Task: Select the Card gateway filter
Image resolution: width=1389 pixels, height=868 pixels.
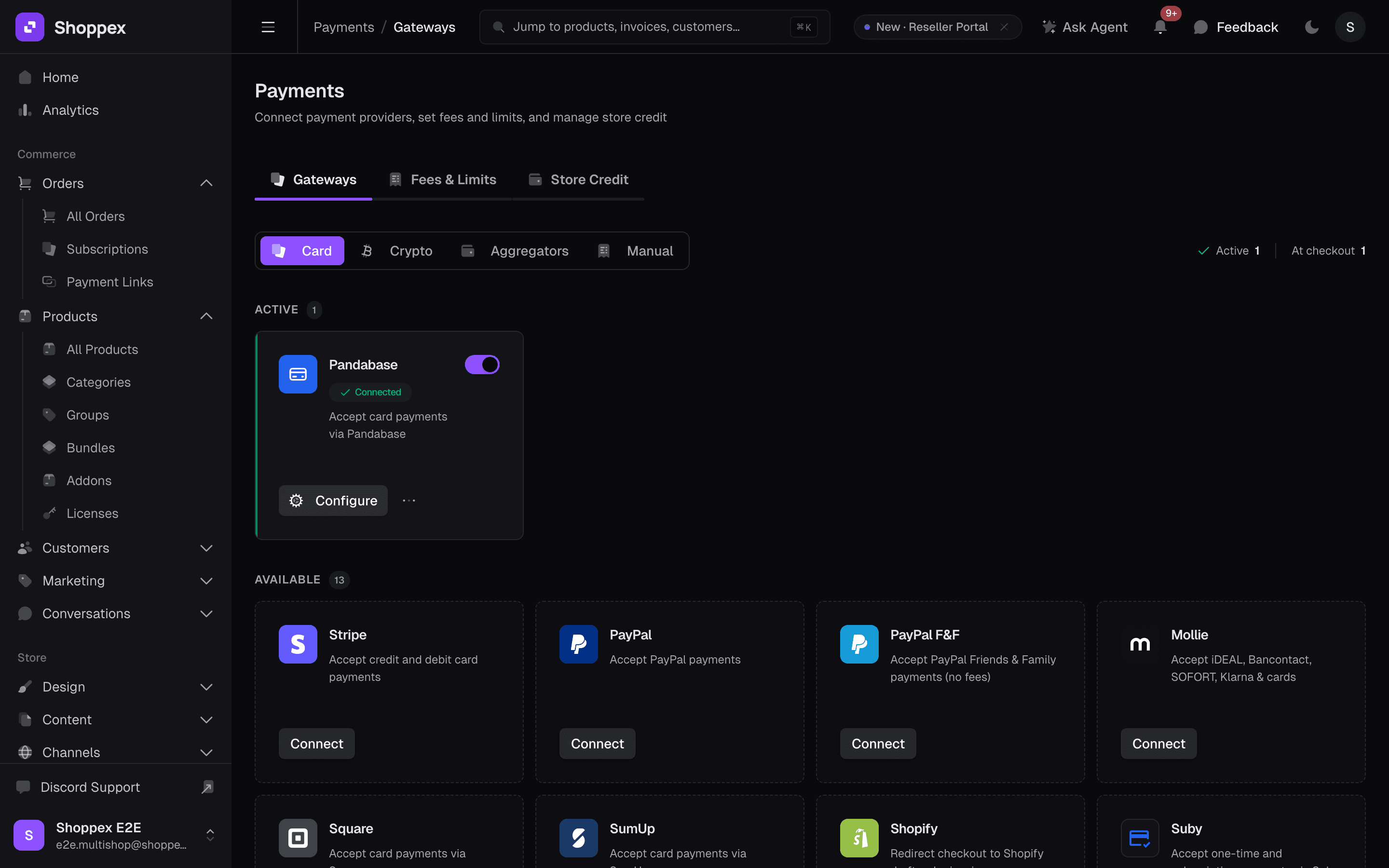Action: 302,251
